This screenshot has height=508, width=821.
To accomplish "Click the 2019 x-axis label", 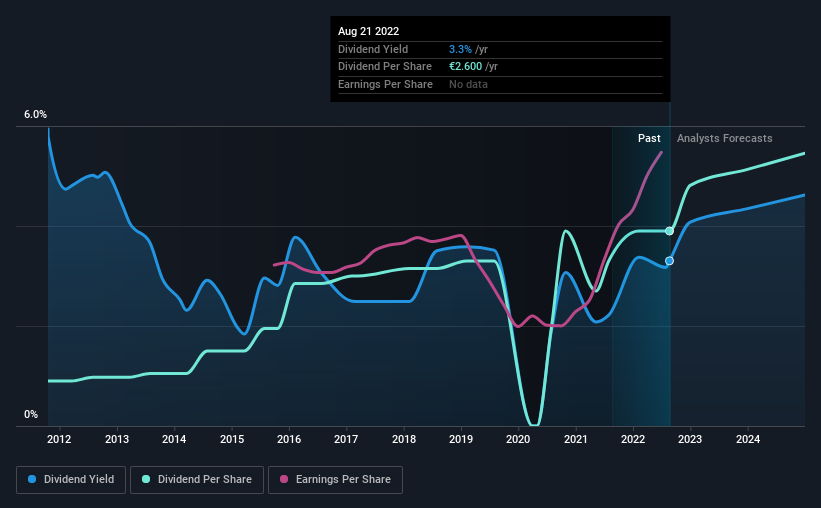I will tap(461, 439).
